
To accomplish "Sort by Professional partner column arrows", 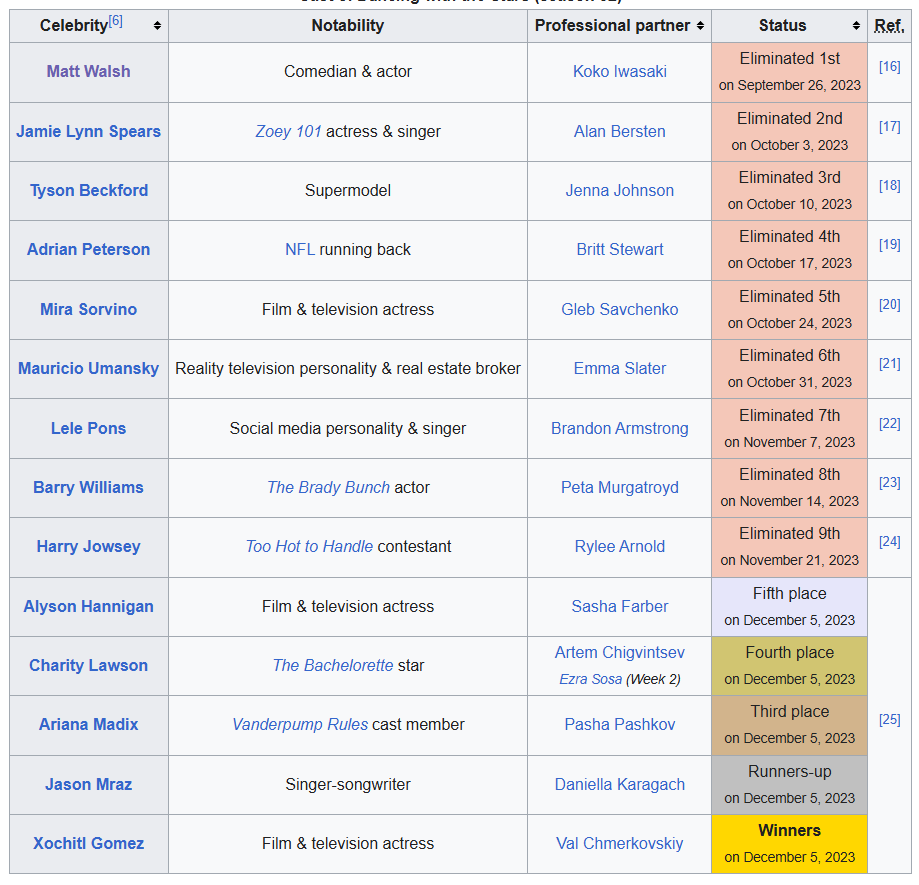I will coord(700,26).
